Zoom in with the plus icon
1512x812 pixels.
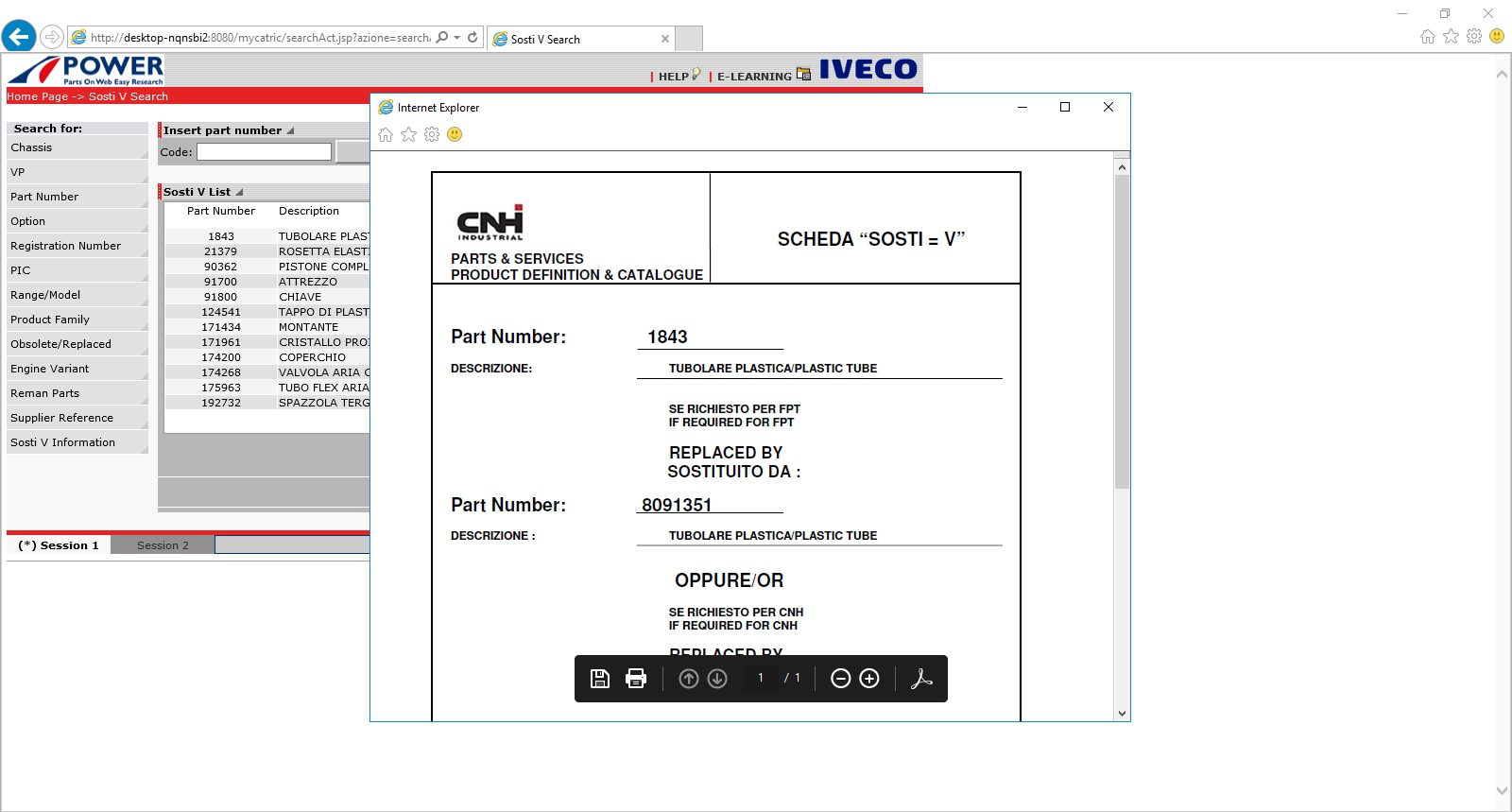click(869, 679)
